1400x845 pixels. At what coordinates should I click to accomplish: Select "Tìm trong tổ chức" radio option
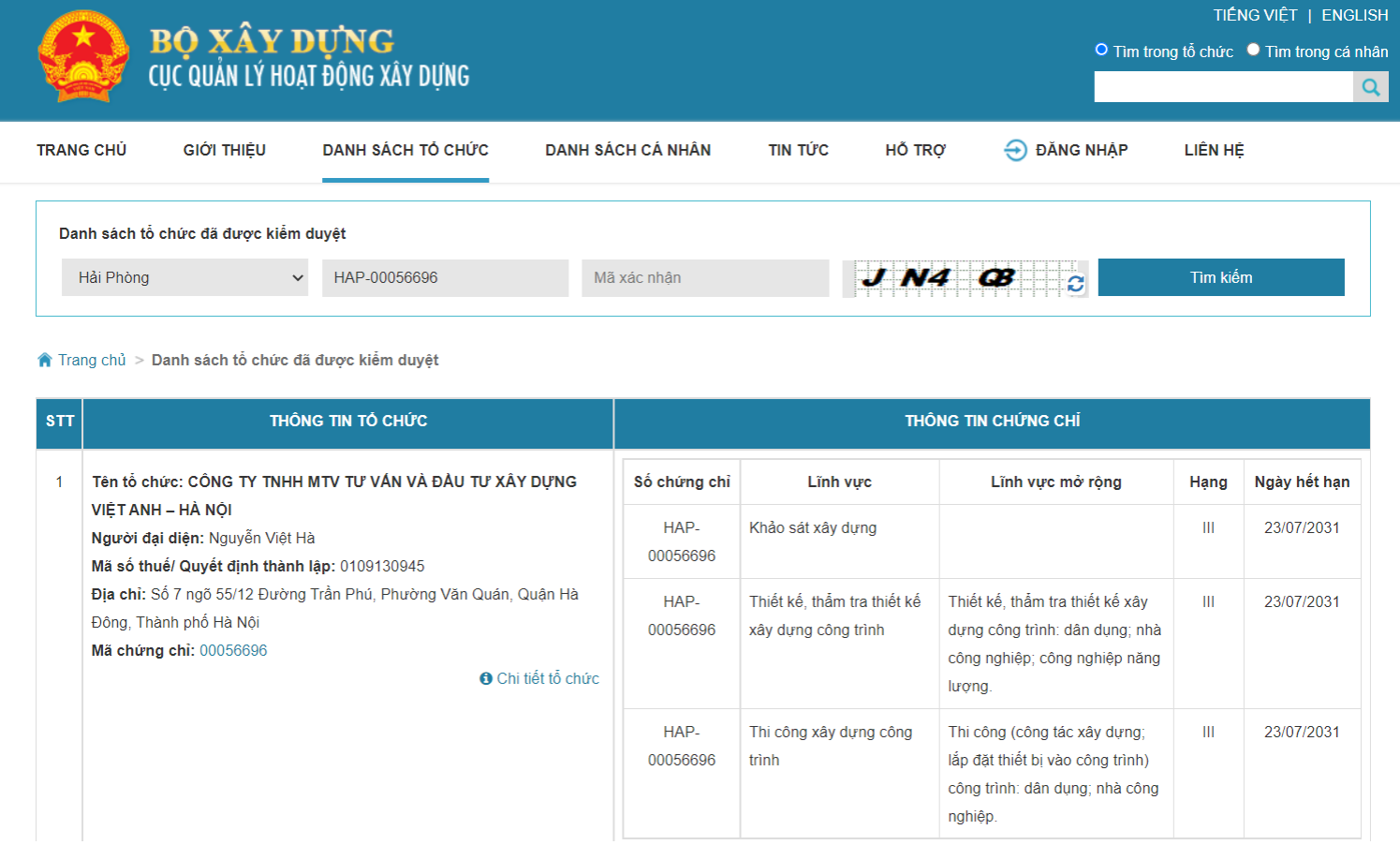1101,50
